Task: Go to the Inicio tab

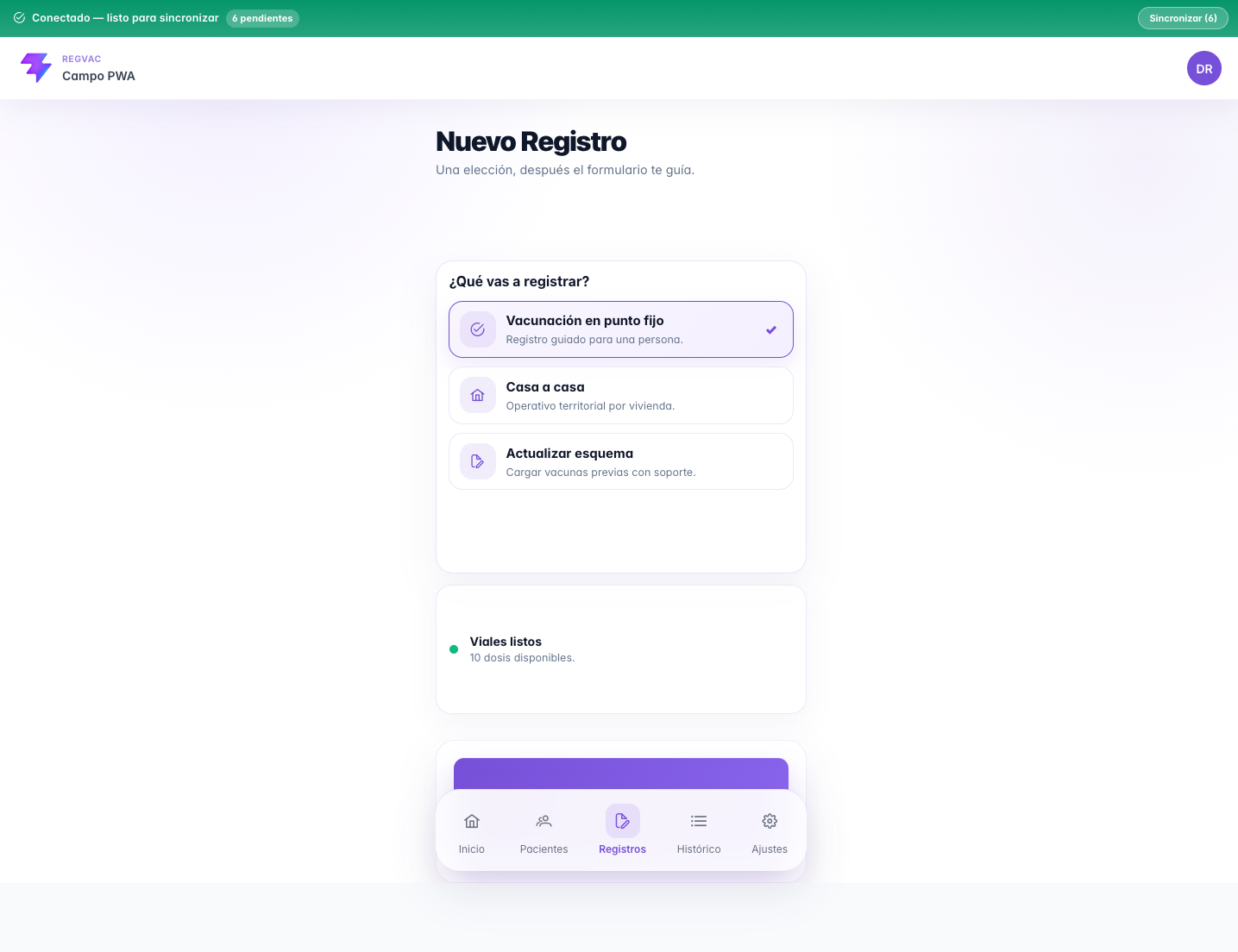Action: (472, 830)
